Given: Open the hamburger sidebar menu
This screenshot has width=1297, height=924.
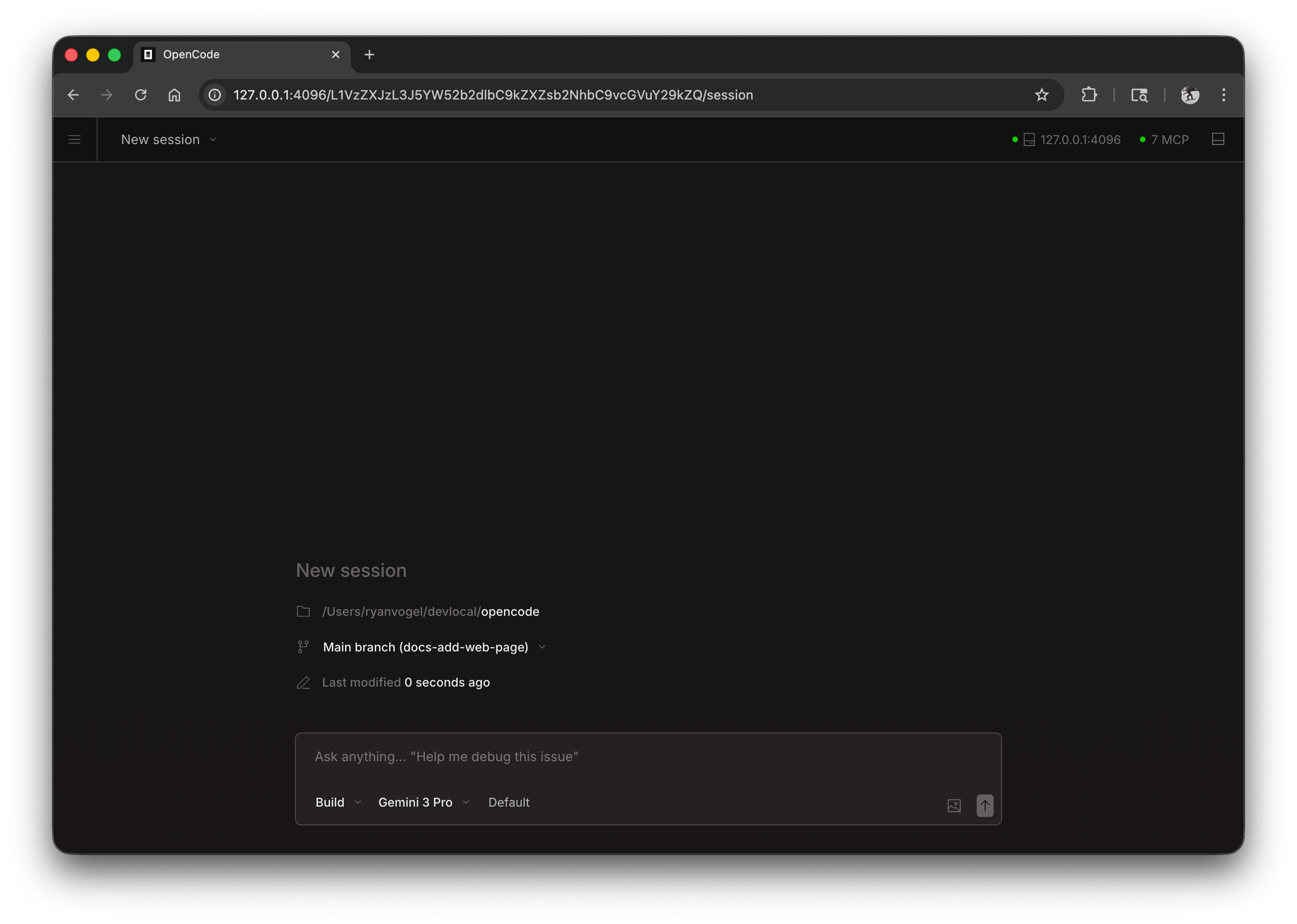Looking at the screenshot, I should click(74, 139).
